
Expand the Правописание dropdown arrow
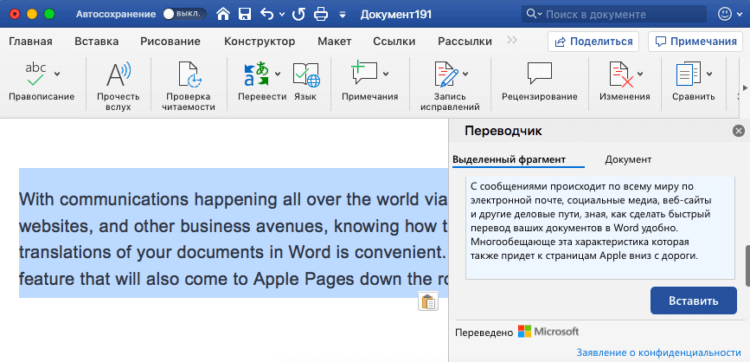[57, 74]
